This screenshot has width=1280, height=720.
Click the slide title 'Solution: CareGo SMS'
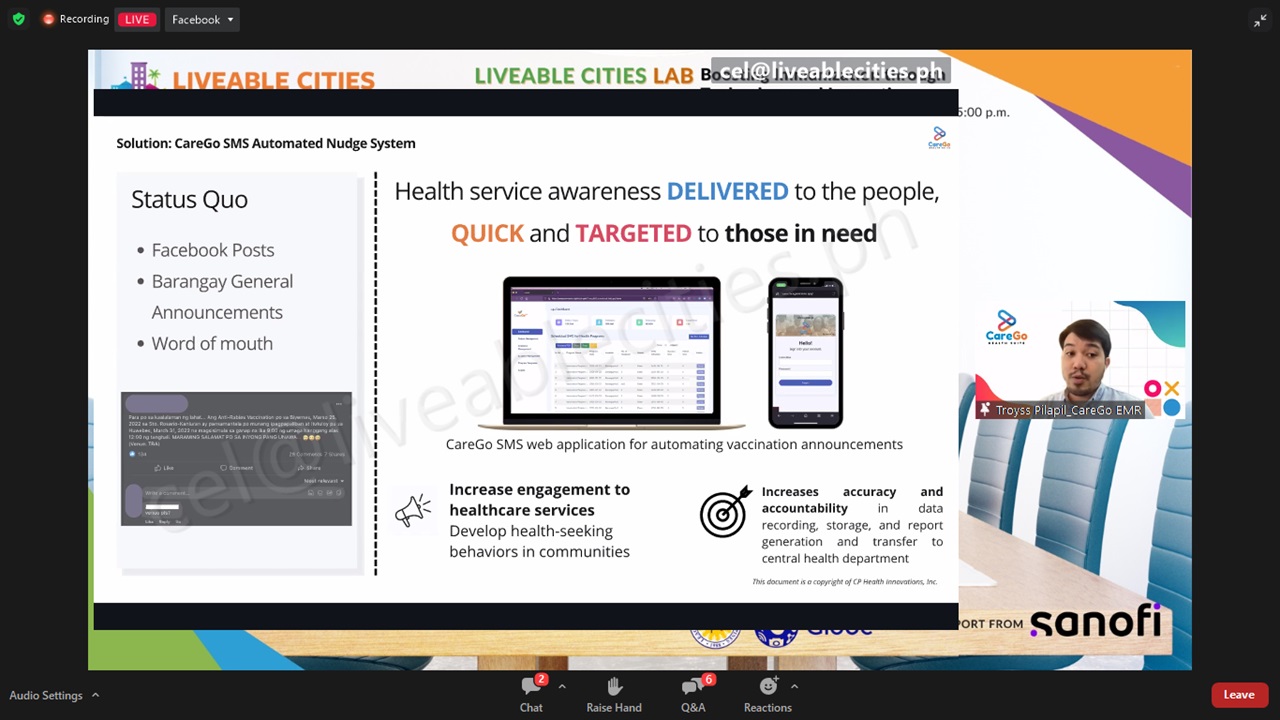266,143
